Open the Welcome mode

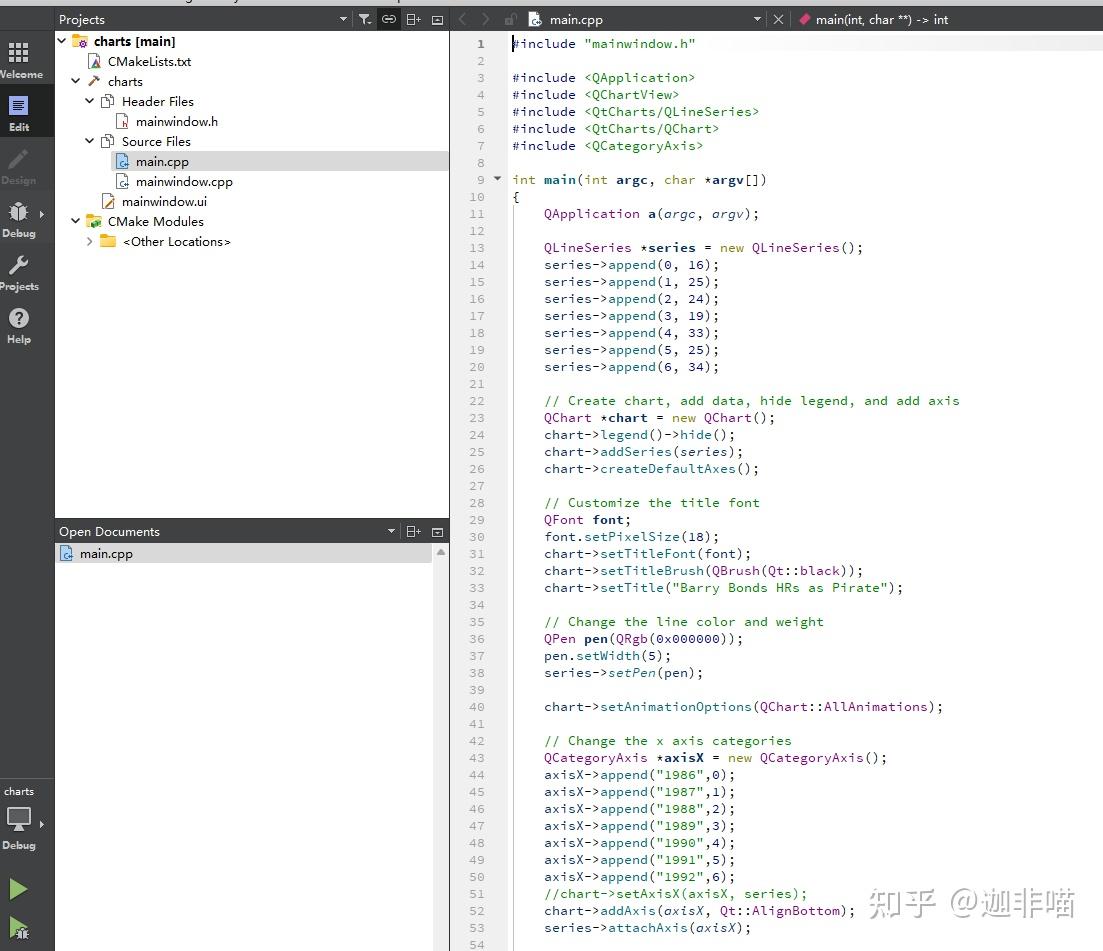(x=21, y=59)
